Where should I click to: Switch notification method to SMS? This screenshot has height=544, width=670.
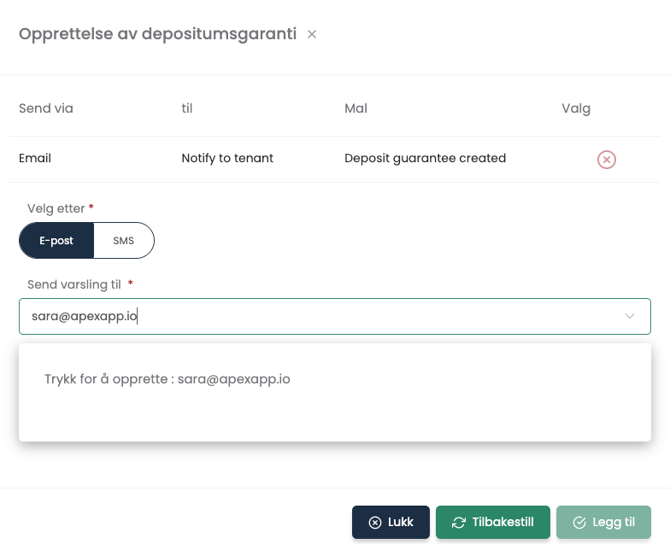(x=123, y=241)
